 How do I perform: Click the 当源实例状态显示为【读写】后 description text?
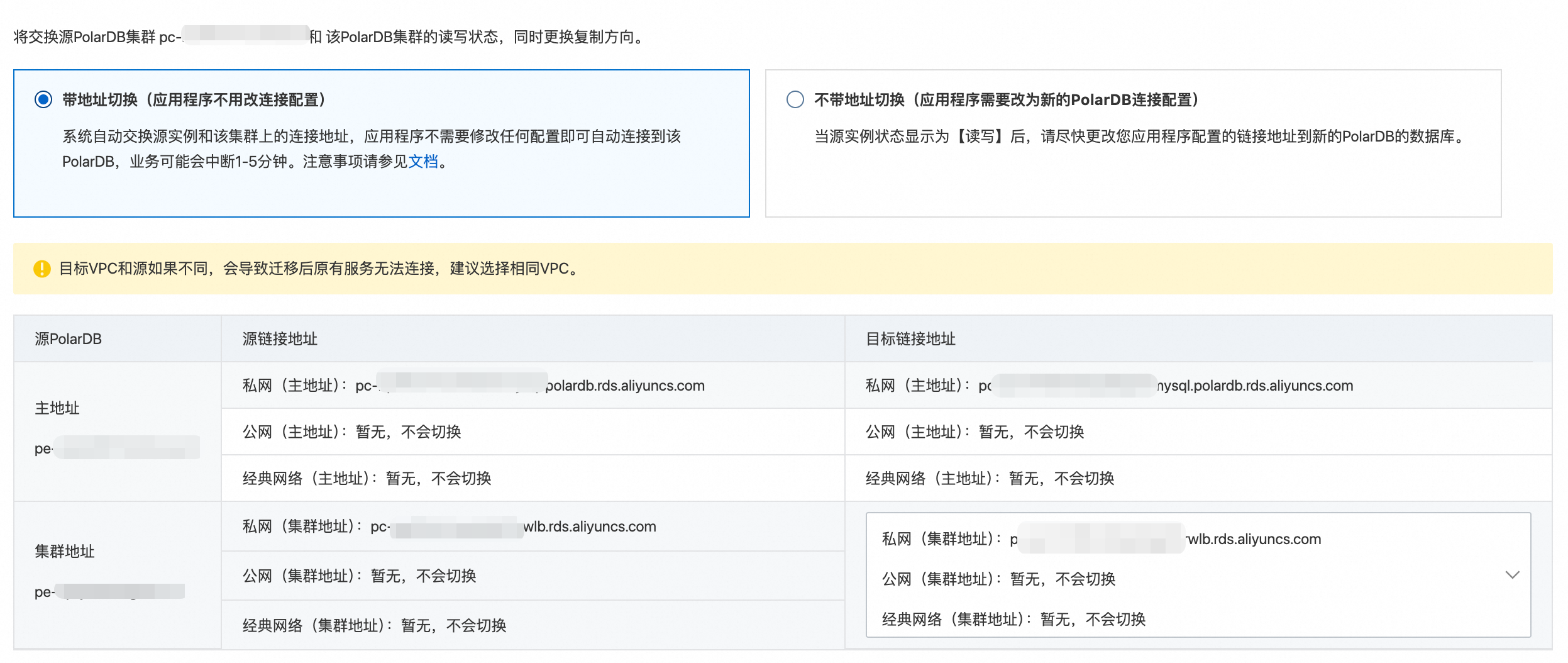(1141, 136)
